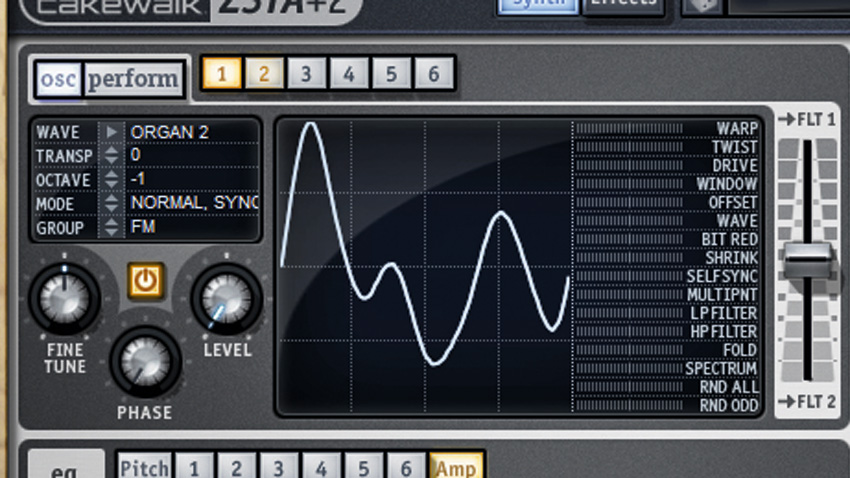Click the WINDOW slider bar

click(x=629, y=184)
